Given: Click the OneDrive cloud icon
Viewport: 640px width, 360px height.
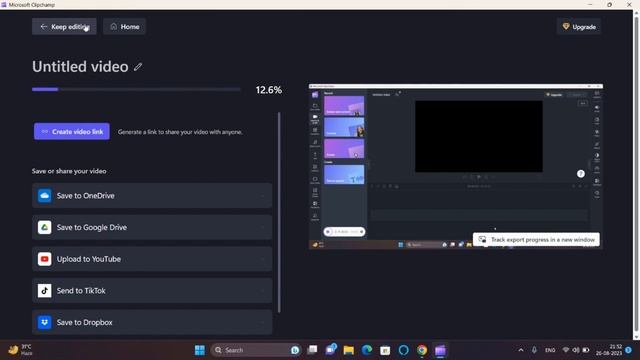Looking at the screenshot, I should [x=44, y=196].
